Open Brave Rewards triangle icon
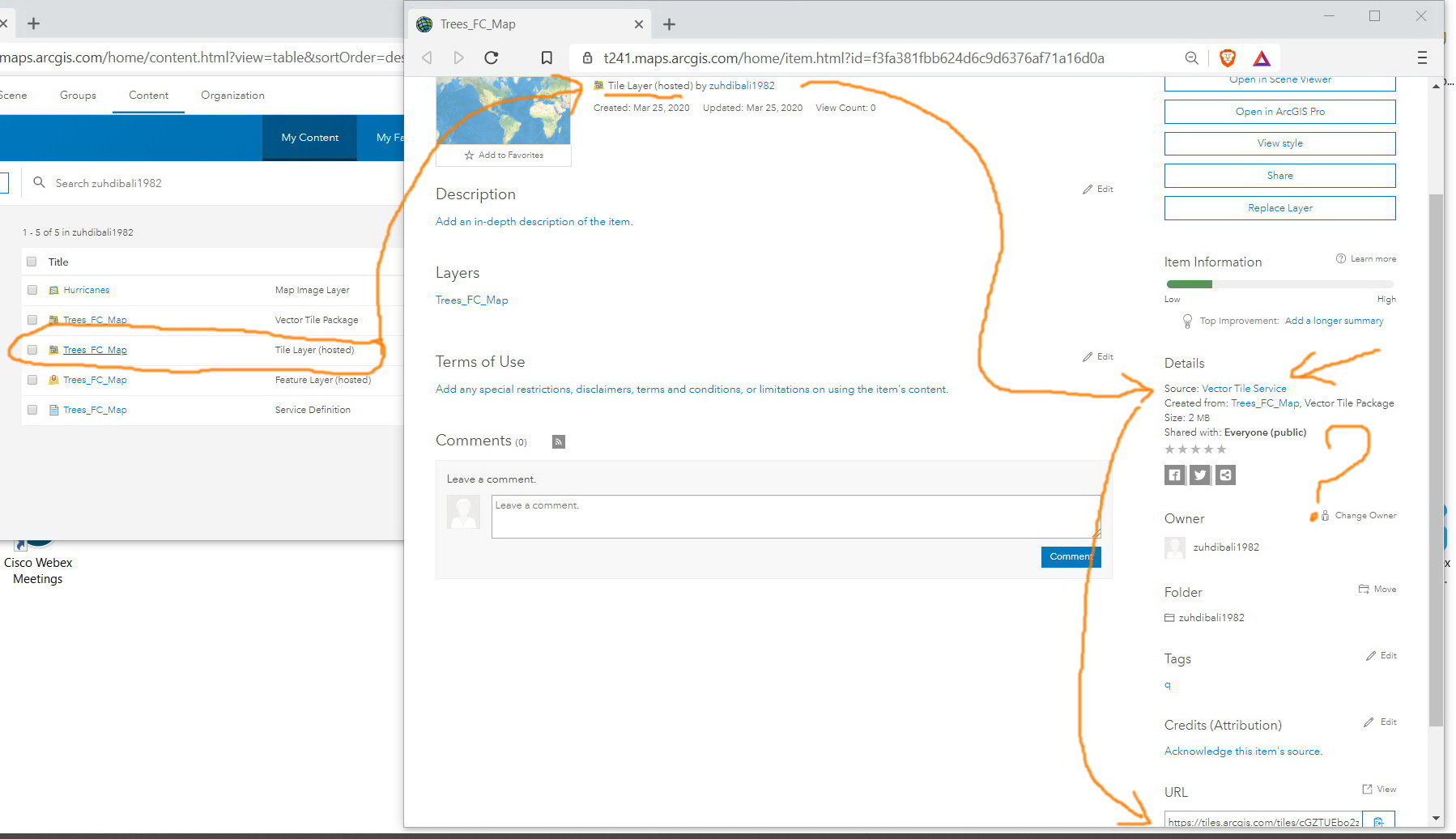Image resolution: width=1456 pixels, height=839 pixels. [x=1262, y=57]
